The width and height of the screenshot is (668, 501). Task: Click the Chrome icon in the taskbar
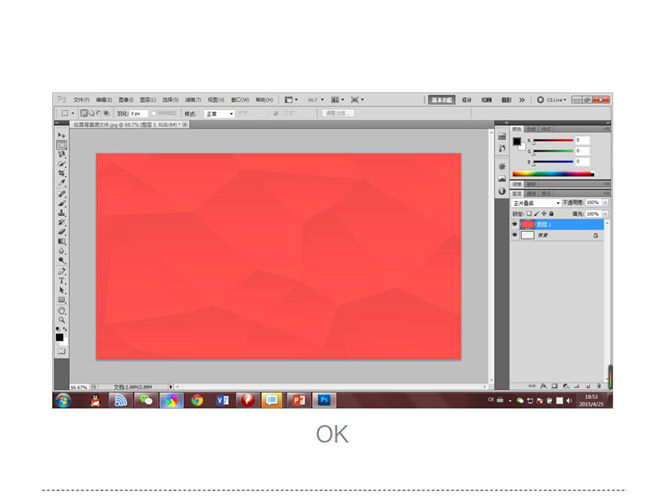pos(197,400)
